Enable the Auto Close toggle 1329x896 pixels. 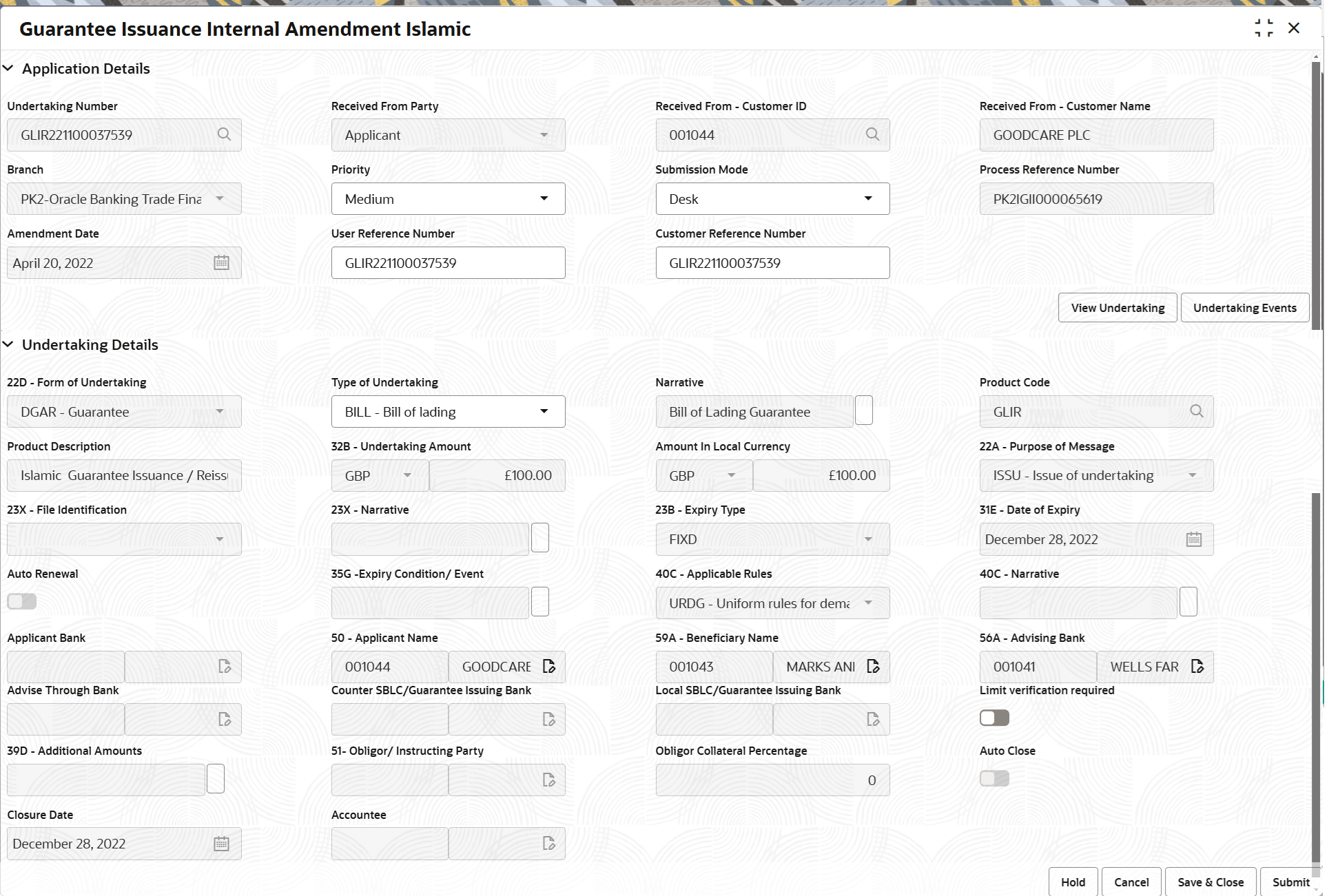(993, 778)
